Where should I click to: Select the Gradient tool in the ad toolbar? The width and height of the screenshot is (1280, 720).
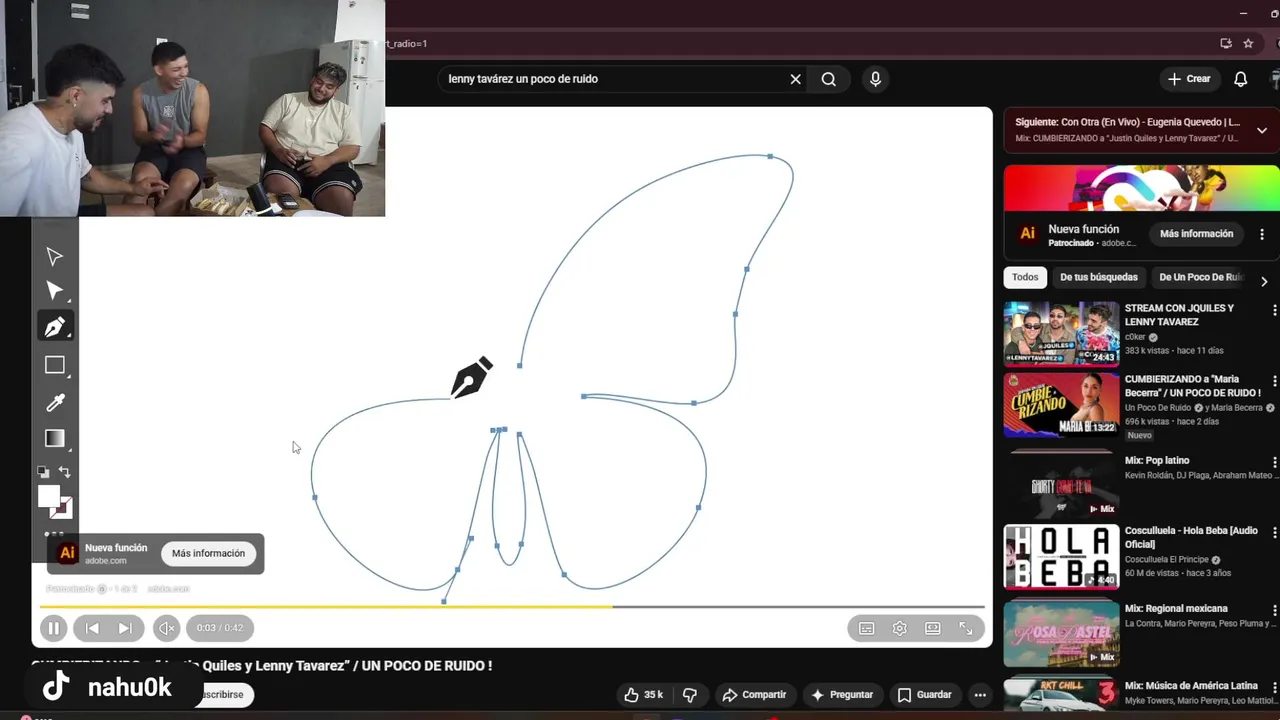(x=55, y=438)
